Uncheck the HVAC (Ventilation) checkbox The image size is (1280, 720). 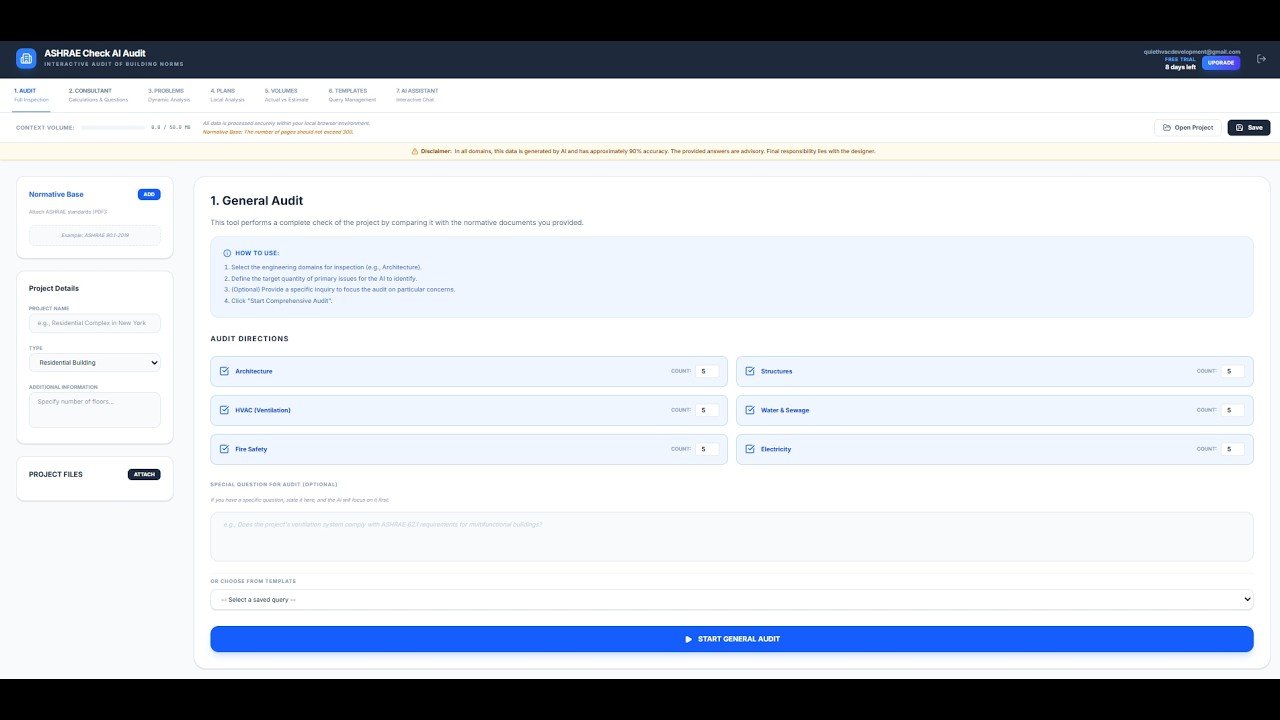[x=224, y=410]
